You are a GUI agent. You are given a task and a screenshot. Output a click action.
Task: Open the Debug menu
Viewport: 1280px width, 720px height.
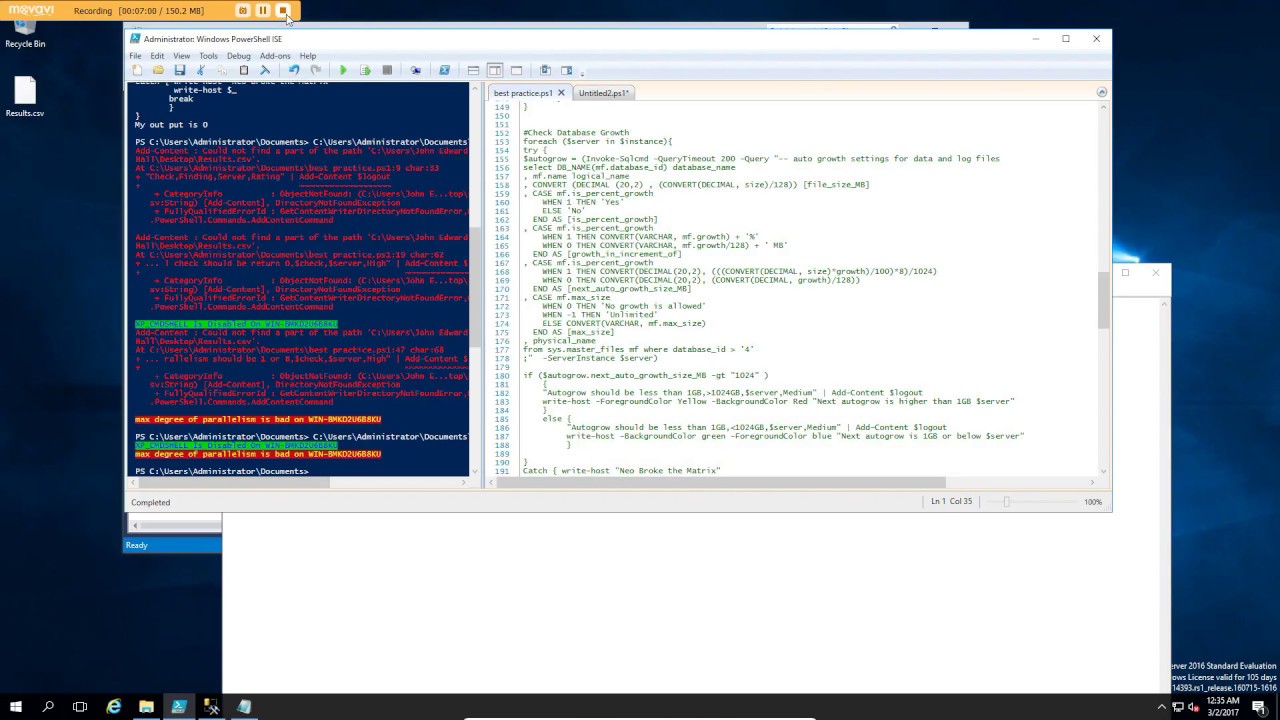[238, 56]
